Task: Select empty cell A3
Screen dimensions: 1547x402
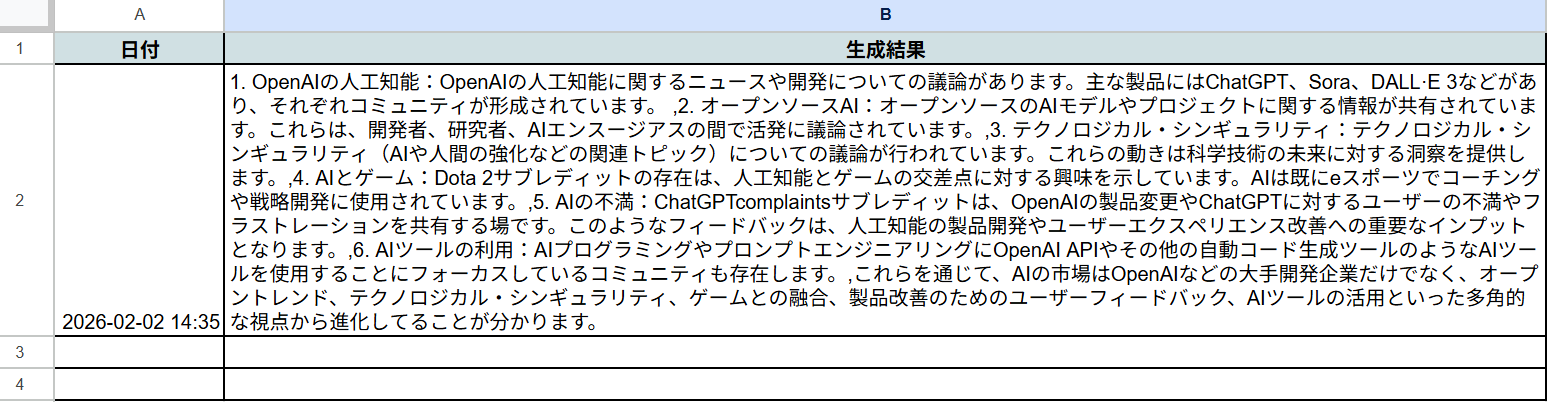Action: (139, 352)
